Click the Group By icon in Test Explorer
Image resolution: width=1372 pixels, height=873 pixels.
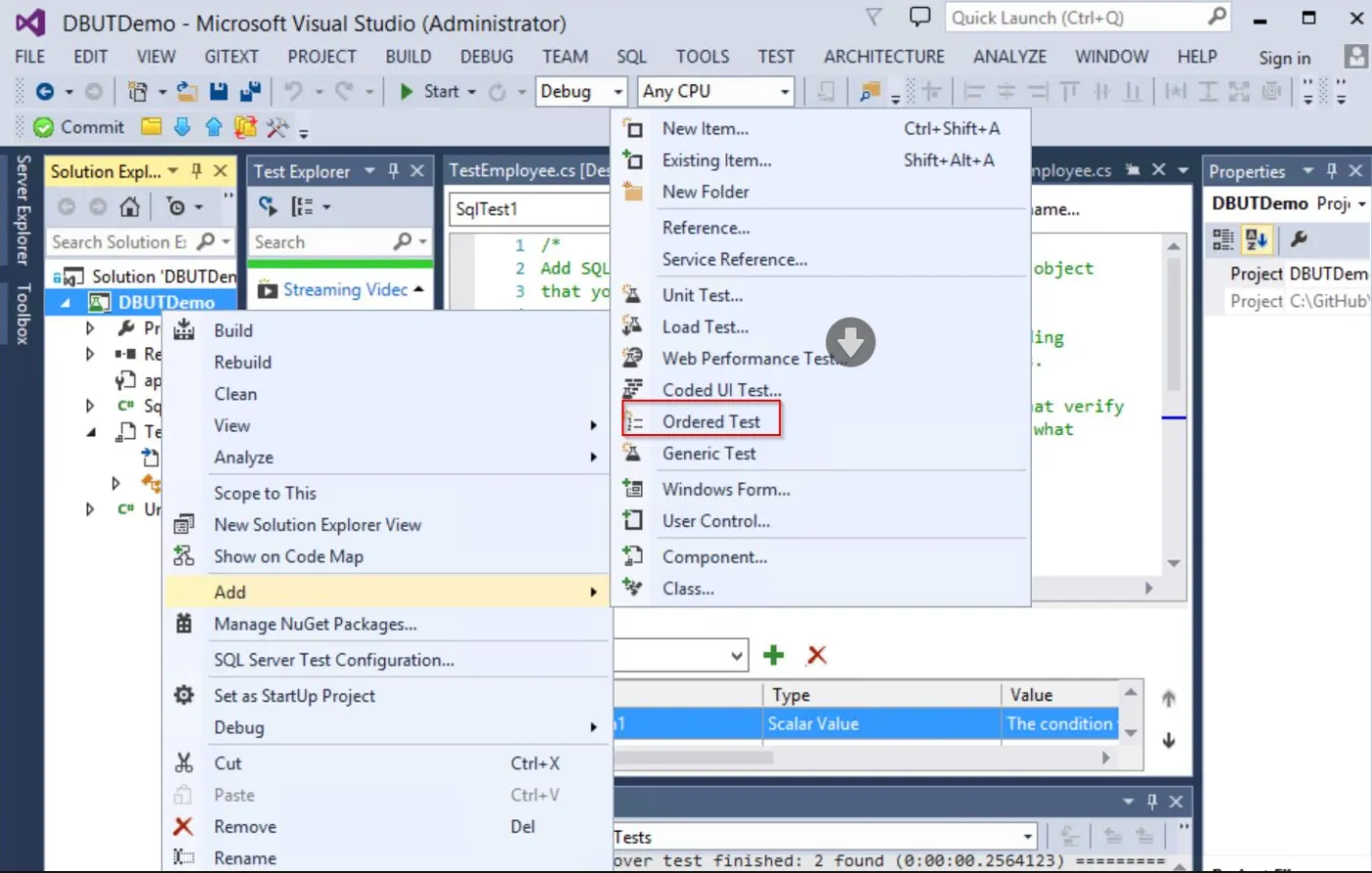[303, 208]
